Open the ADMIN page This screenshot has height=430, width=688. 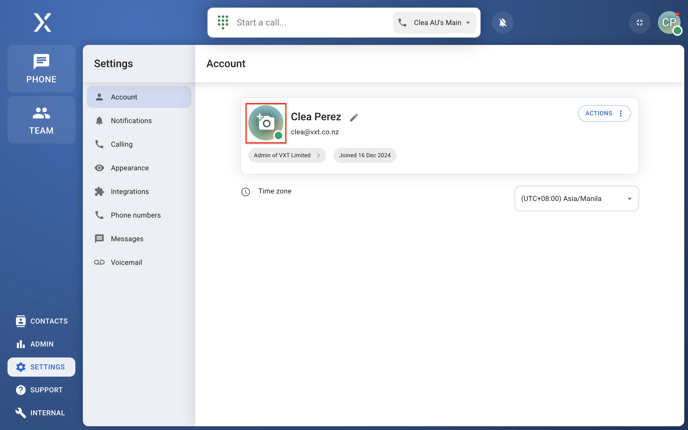pos(35,344)
